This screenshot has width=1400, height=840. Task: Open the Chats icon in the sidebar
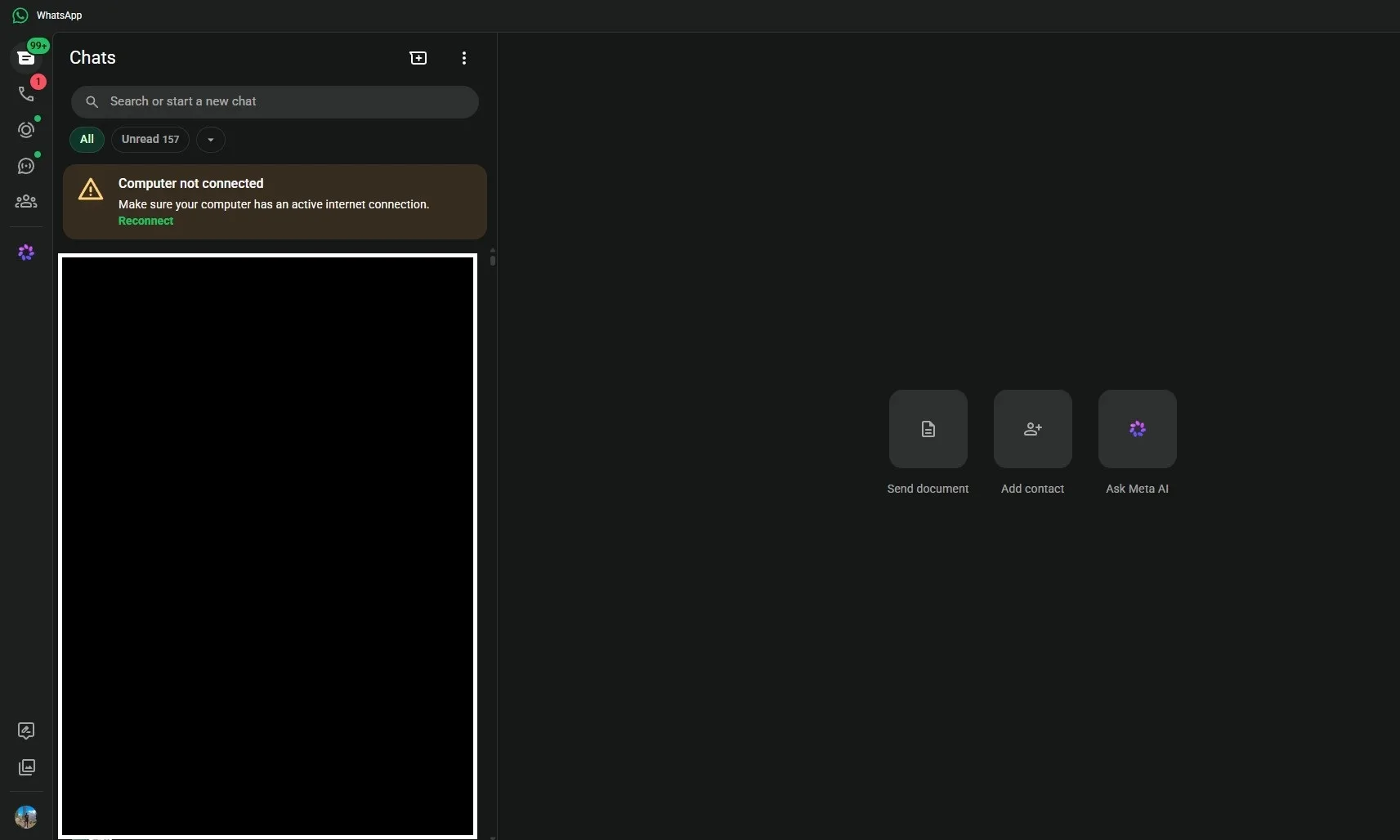(26, 58)
